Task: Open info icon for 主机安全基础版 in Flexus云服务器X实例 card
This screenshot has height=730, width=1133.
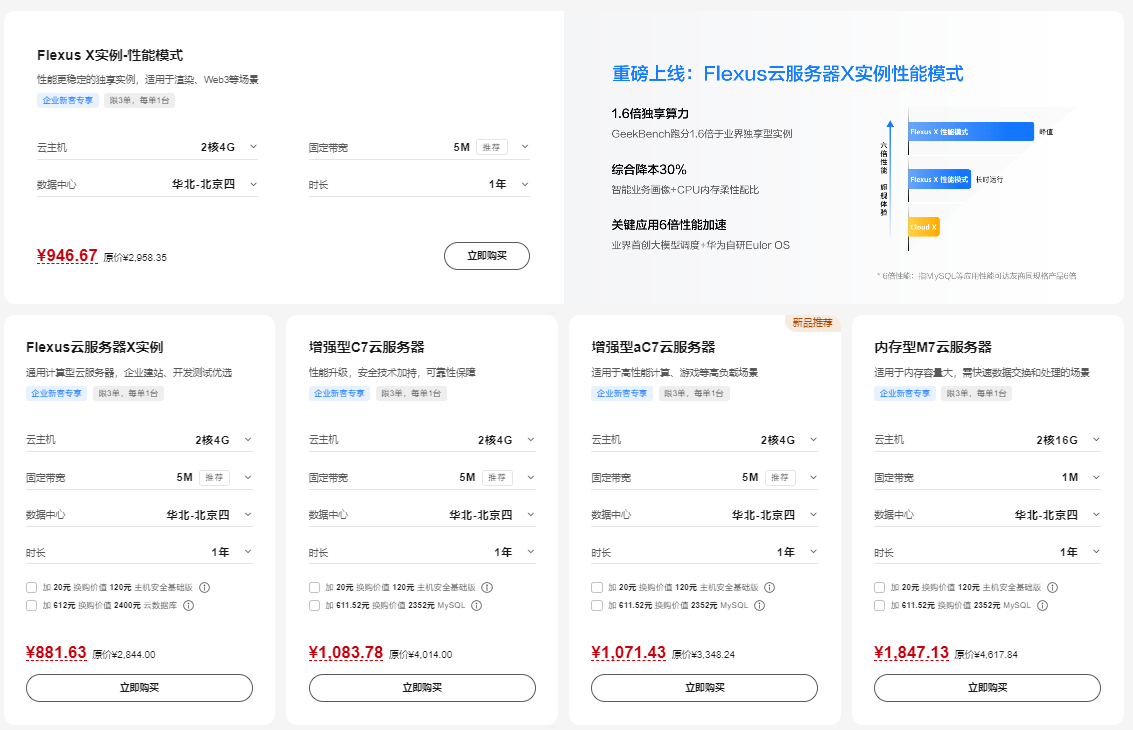Action: point(204,588)
